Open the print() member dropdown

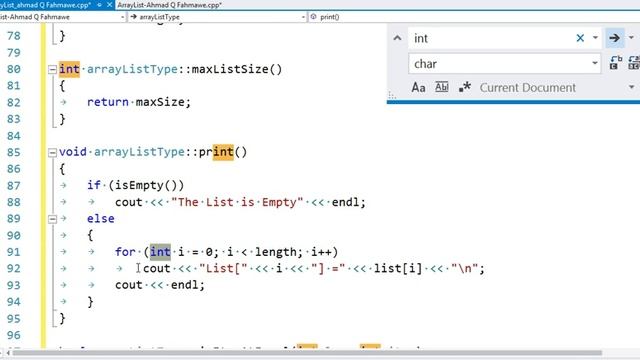coord(473,17)
